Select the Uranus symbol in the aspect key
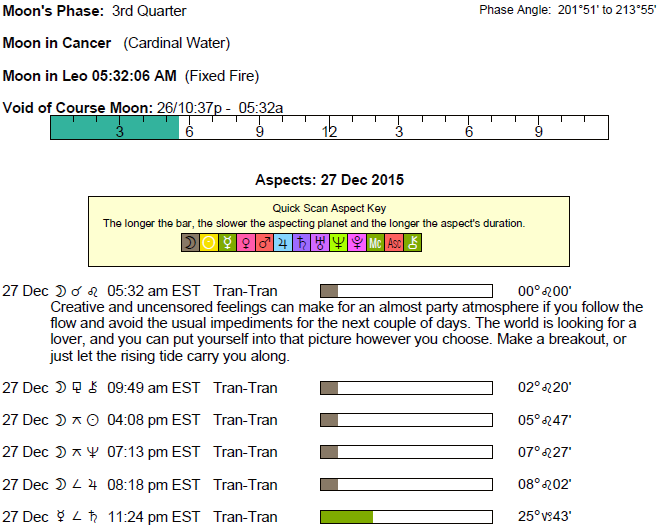This screenshot has height=527, width=659. coord(320,243)
